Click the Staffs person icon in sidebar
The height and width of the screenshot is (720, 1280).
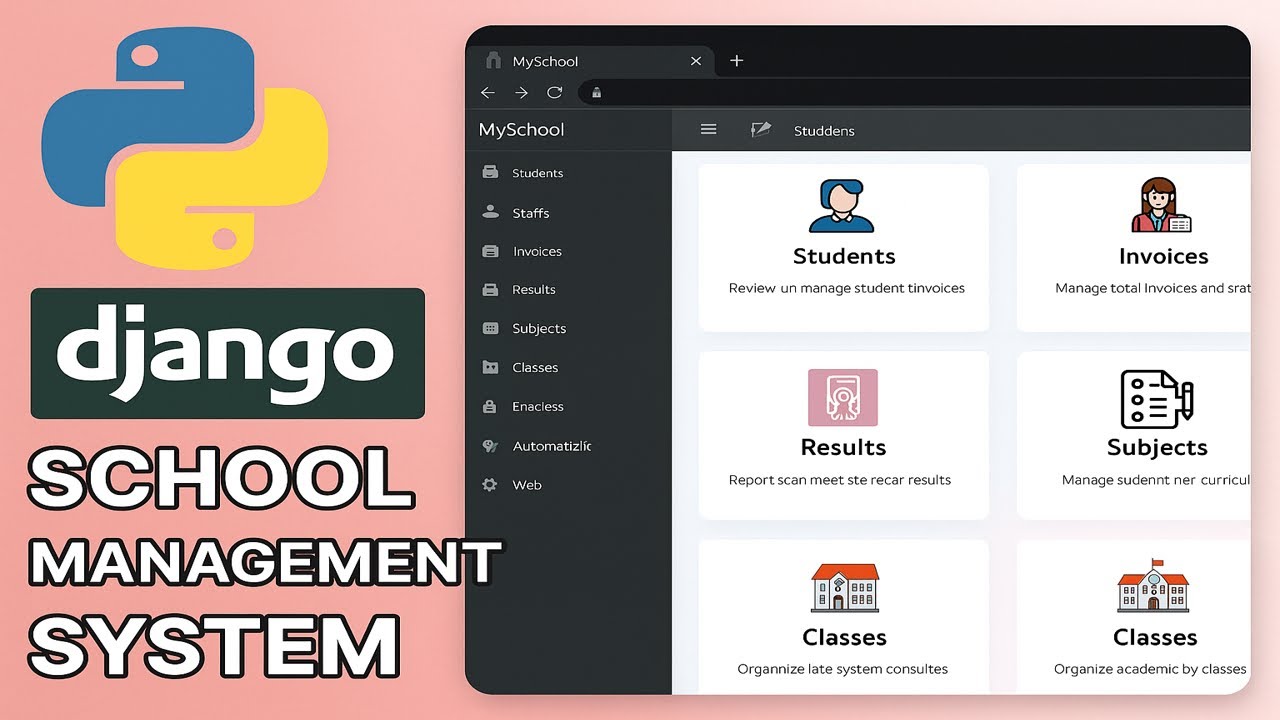tap(490, 212)
